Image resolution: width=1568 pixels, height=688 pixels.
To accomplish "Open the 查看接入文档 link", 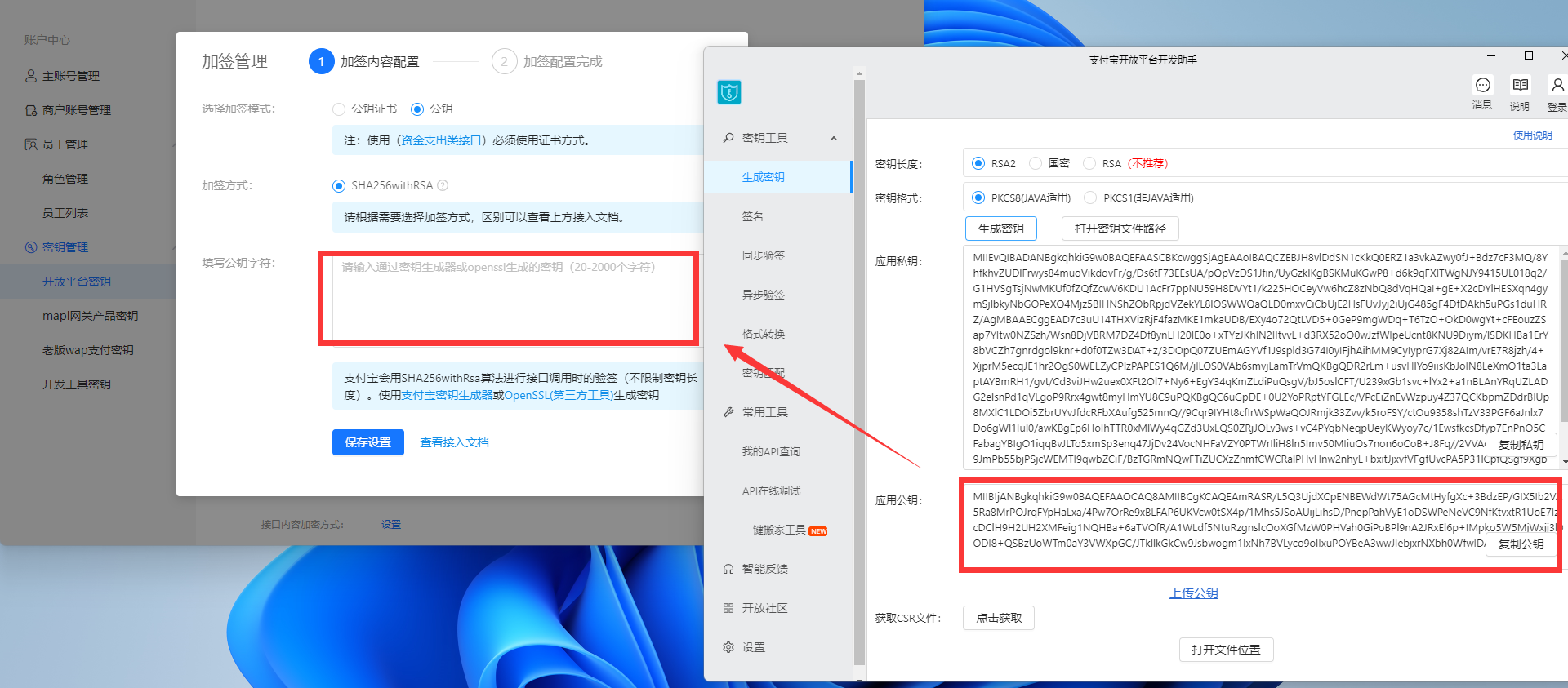I will point(454,442).
